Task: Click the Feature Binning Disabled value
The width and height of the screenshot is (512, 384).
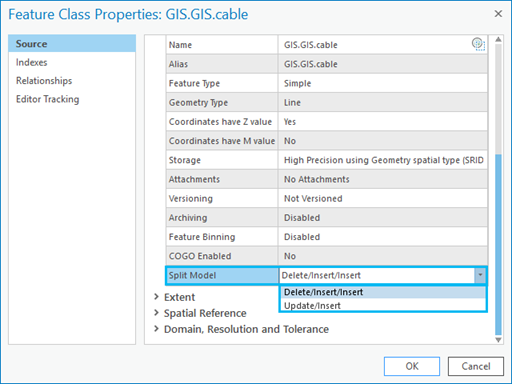Action: (x=302, y=237)
